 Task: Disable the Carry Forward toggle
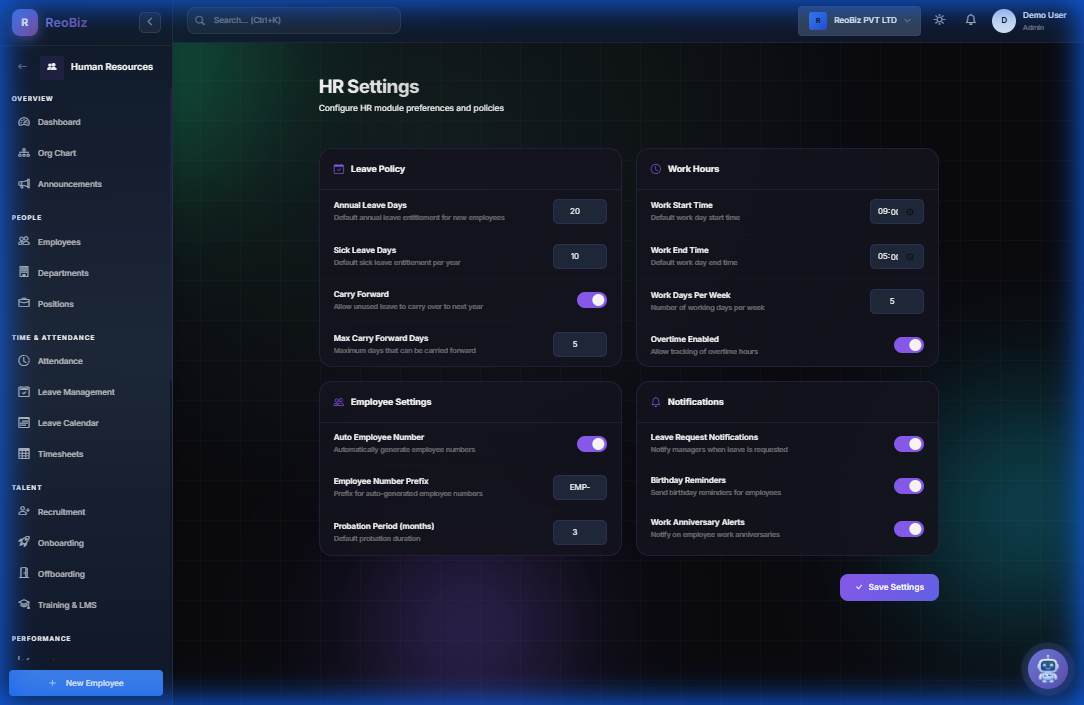592,298
